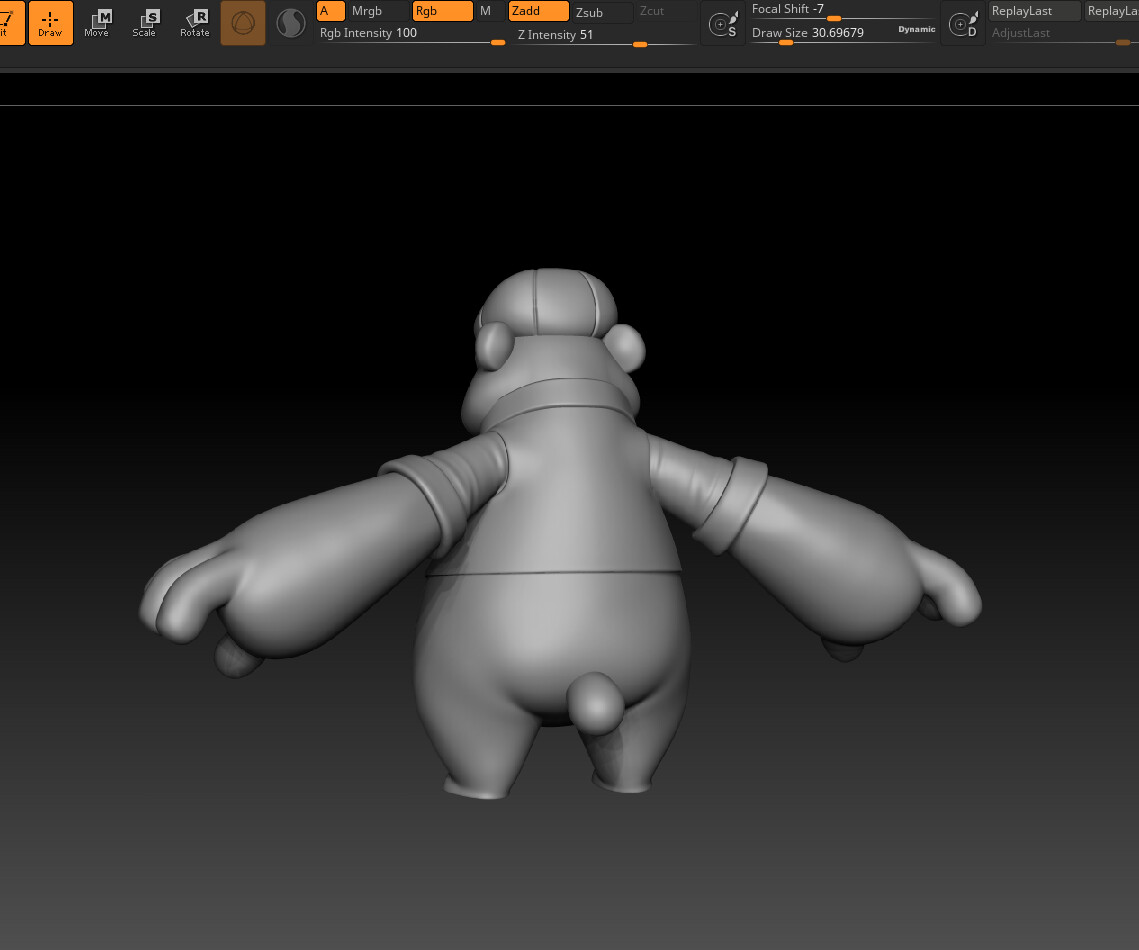Click the cut-off ReplayLa button
Image resolution: width=1139 pixels, height=950 pixels.
click(x=1111, y=11)
